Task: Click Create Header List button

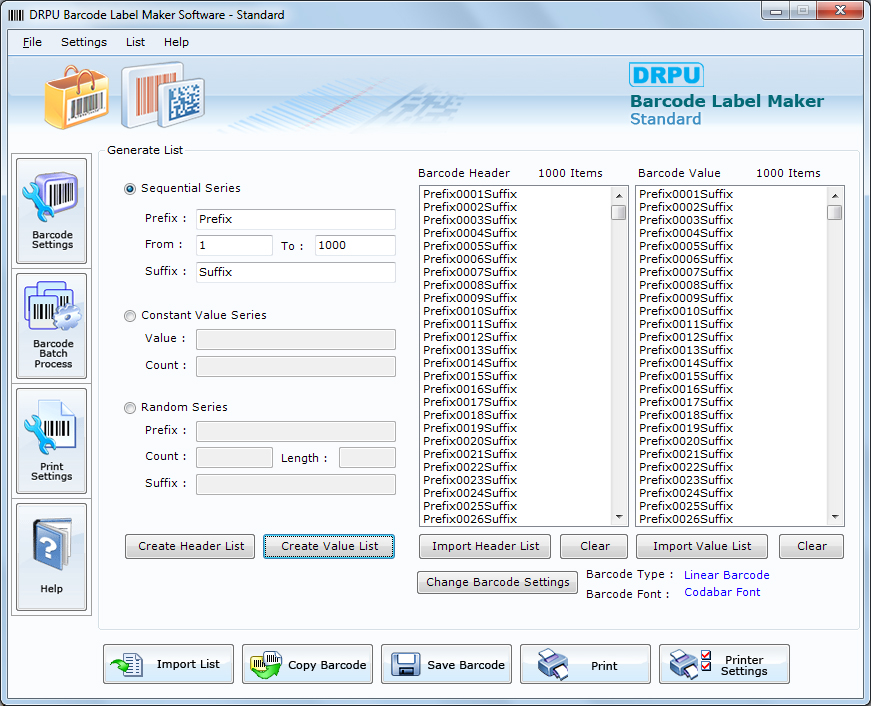Action: point(190,547)
